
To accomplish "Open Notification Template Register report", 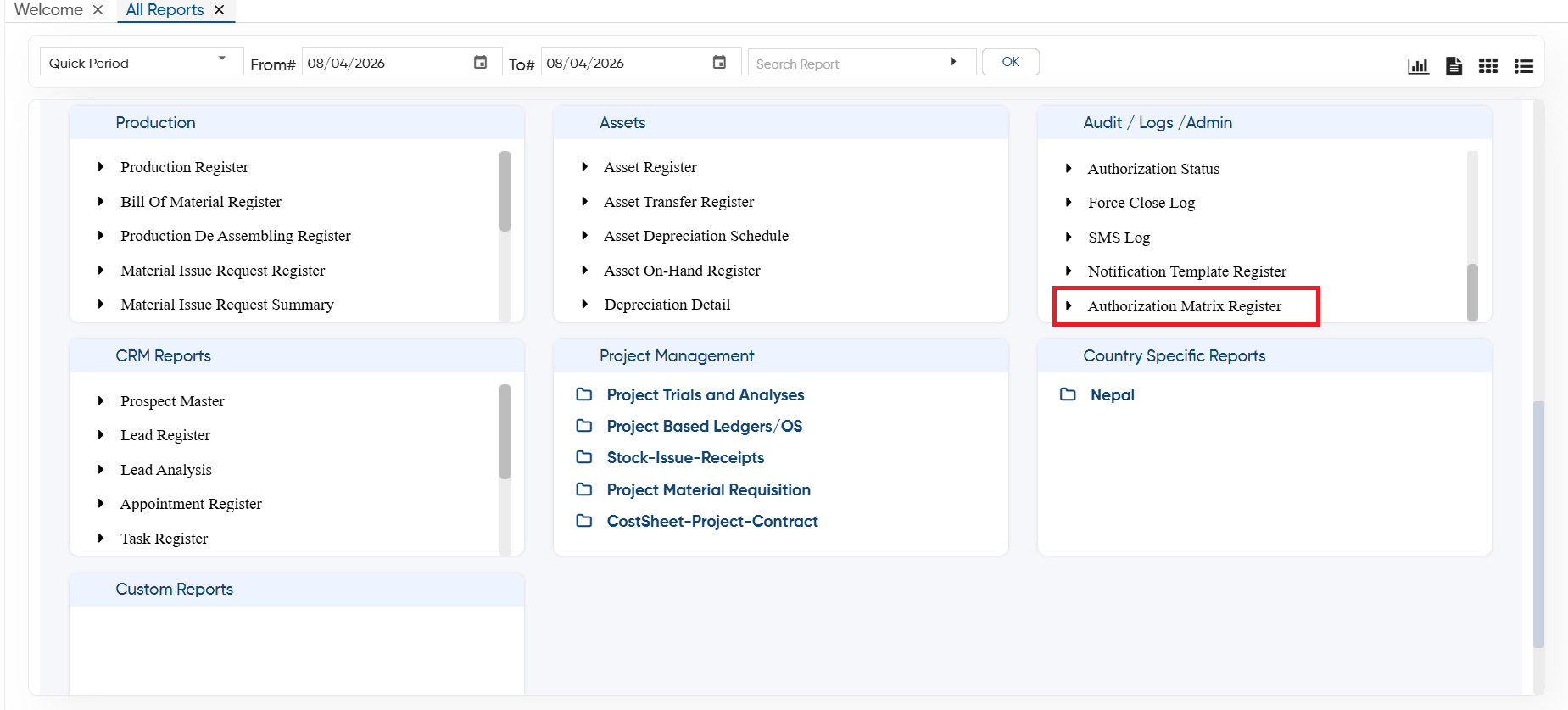I will [1187, 271].
